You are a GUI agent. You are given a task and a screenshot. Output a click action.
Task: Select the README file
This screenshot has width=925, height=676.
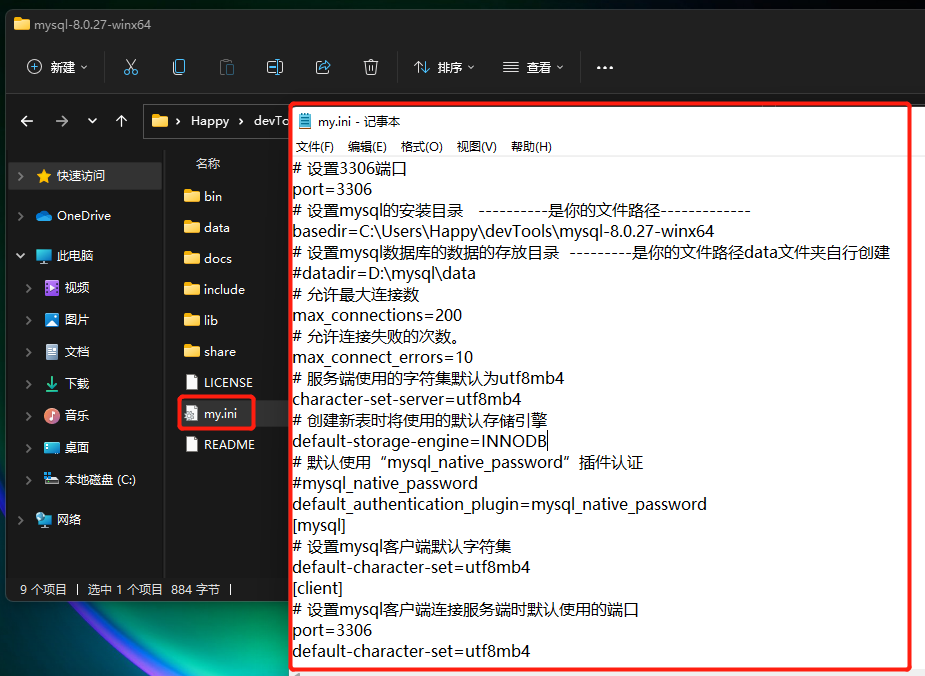point(219,444)
